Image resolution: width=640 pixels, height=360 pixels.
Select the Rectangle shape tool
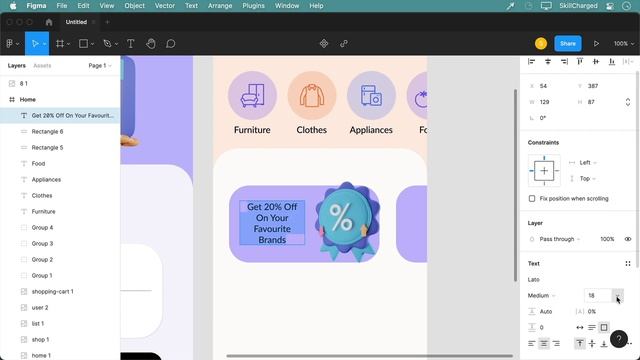tap(83, 43)
